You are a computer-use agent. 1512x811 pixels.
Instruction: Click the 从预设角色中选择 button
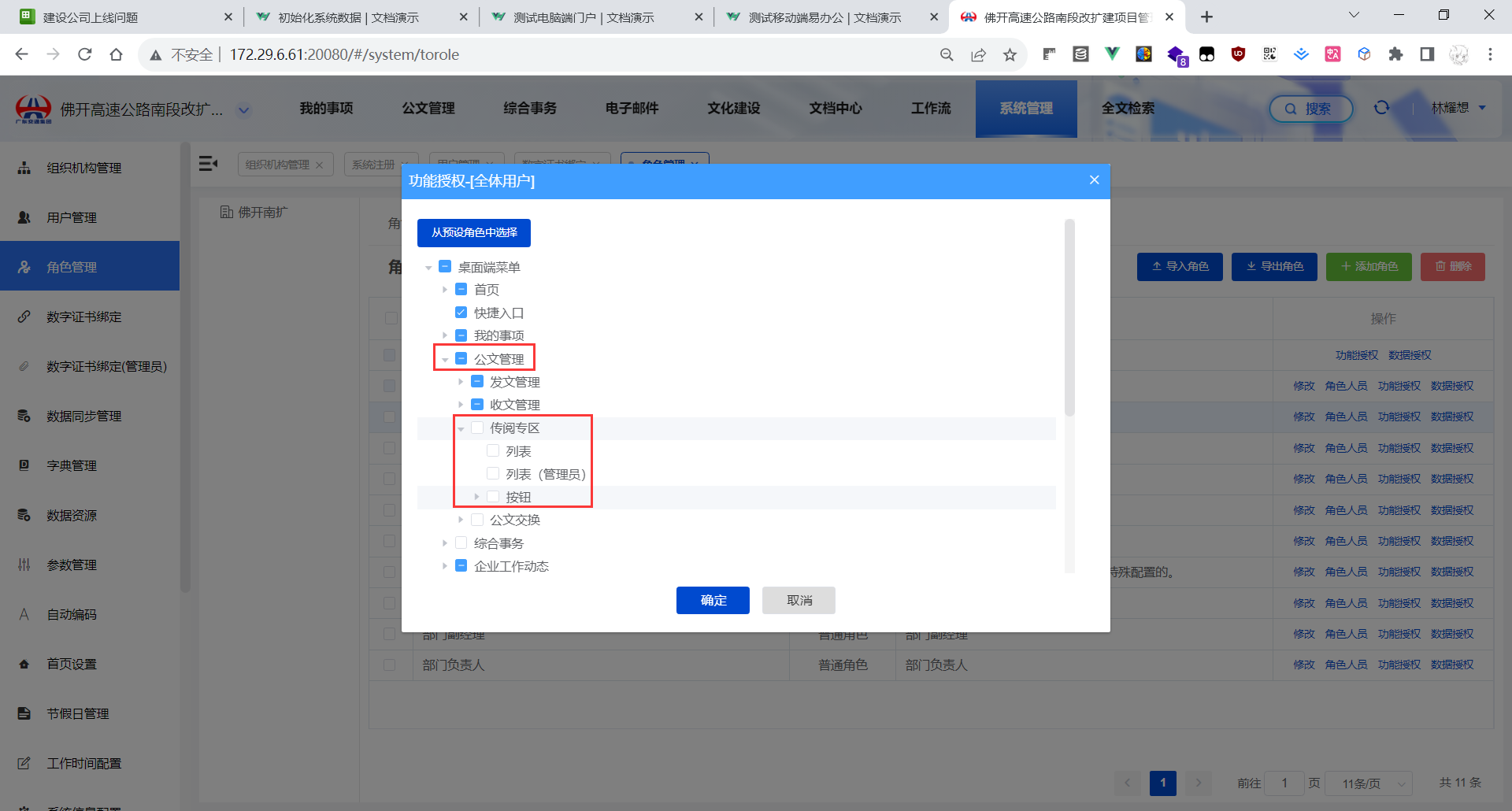click(474, 232)
